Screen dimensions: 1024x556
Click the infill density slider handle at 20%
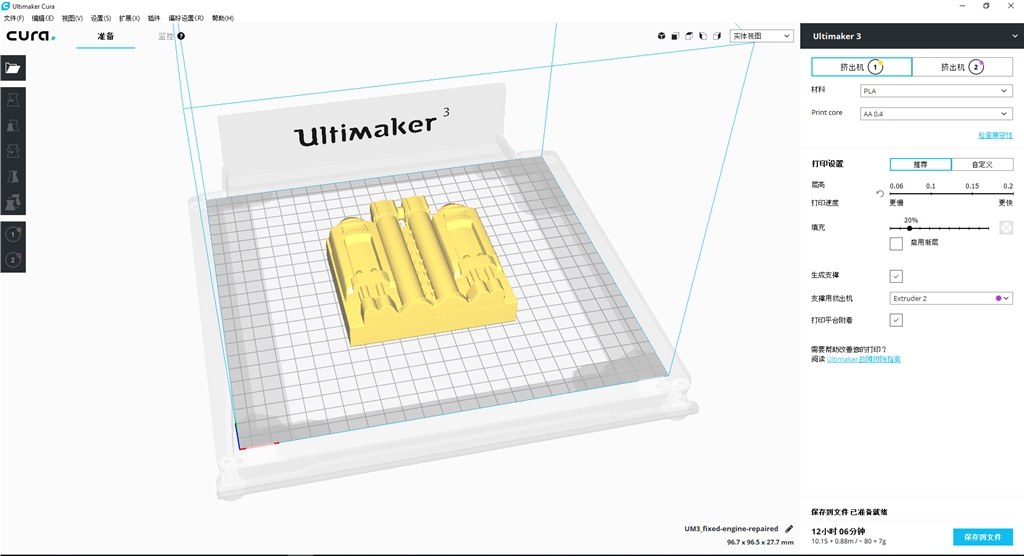click(x=909, y=228)
